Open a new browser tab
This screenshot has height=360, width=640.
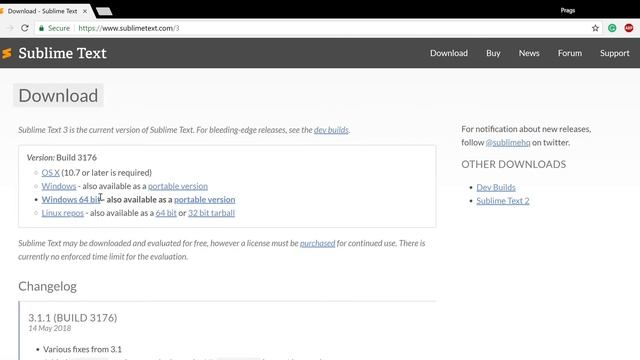click(104, 11)
